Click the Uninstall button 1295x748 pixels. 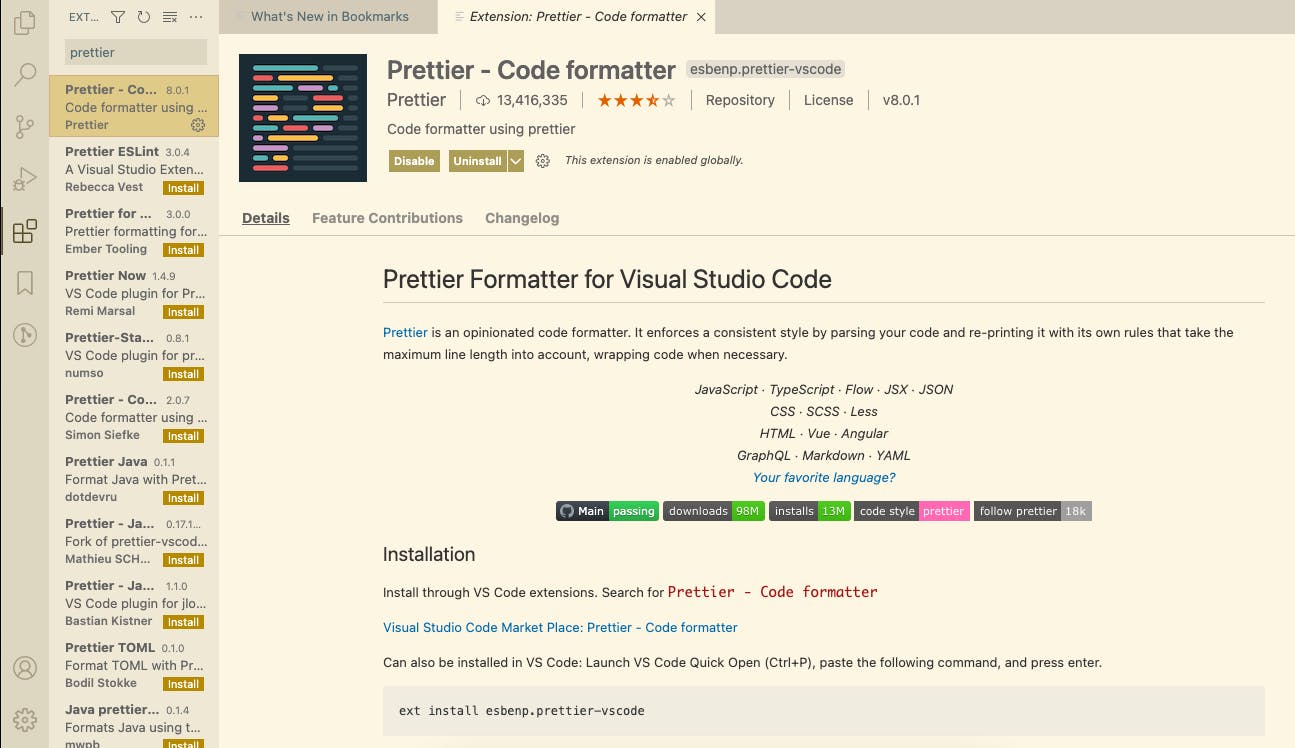coord(478,161)
